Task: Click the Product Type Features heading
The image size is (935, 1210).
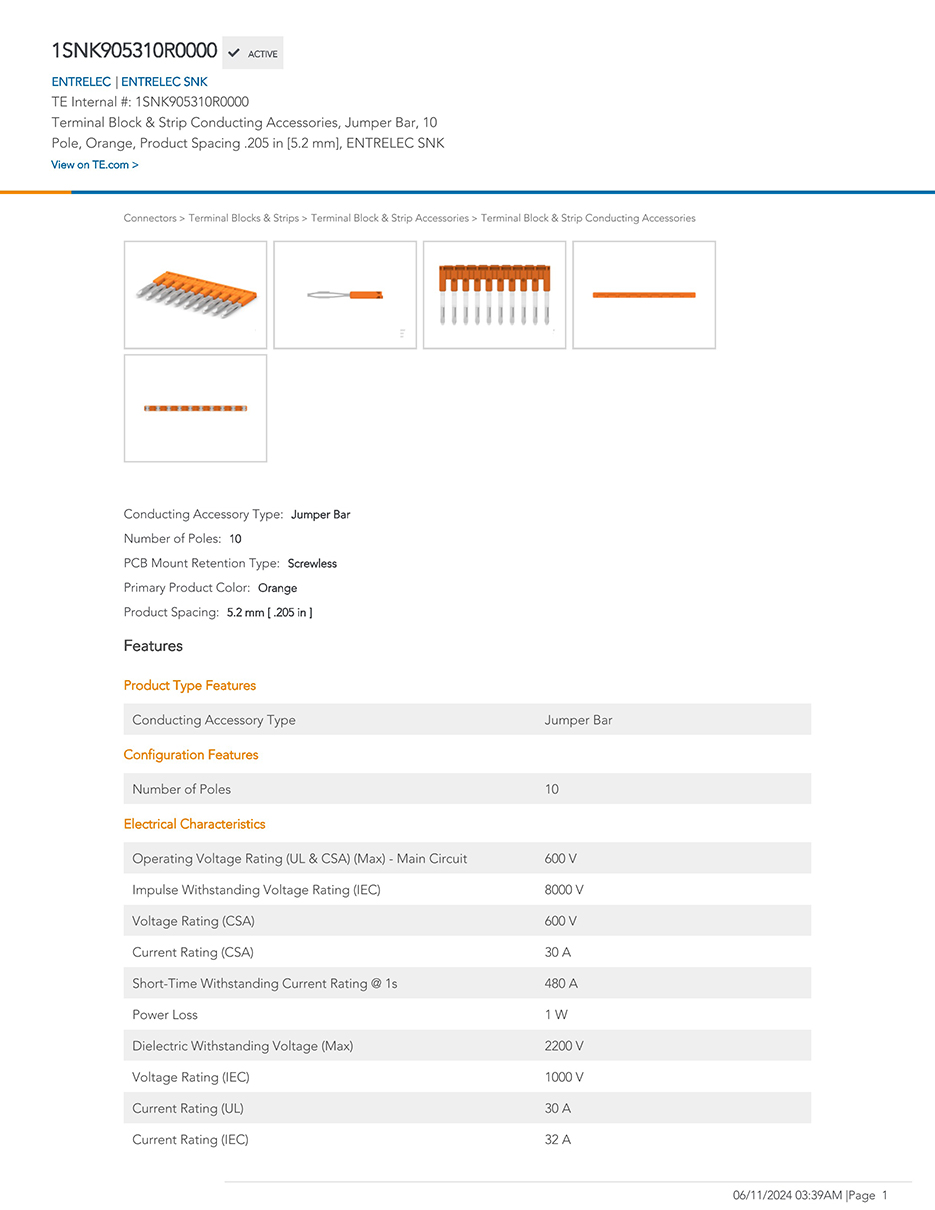Action: (x=190, y=686)
